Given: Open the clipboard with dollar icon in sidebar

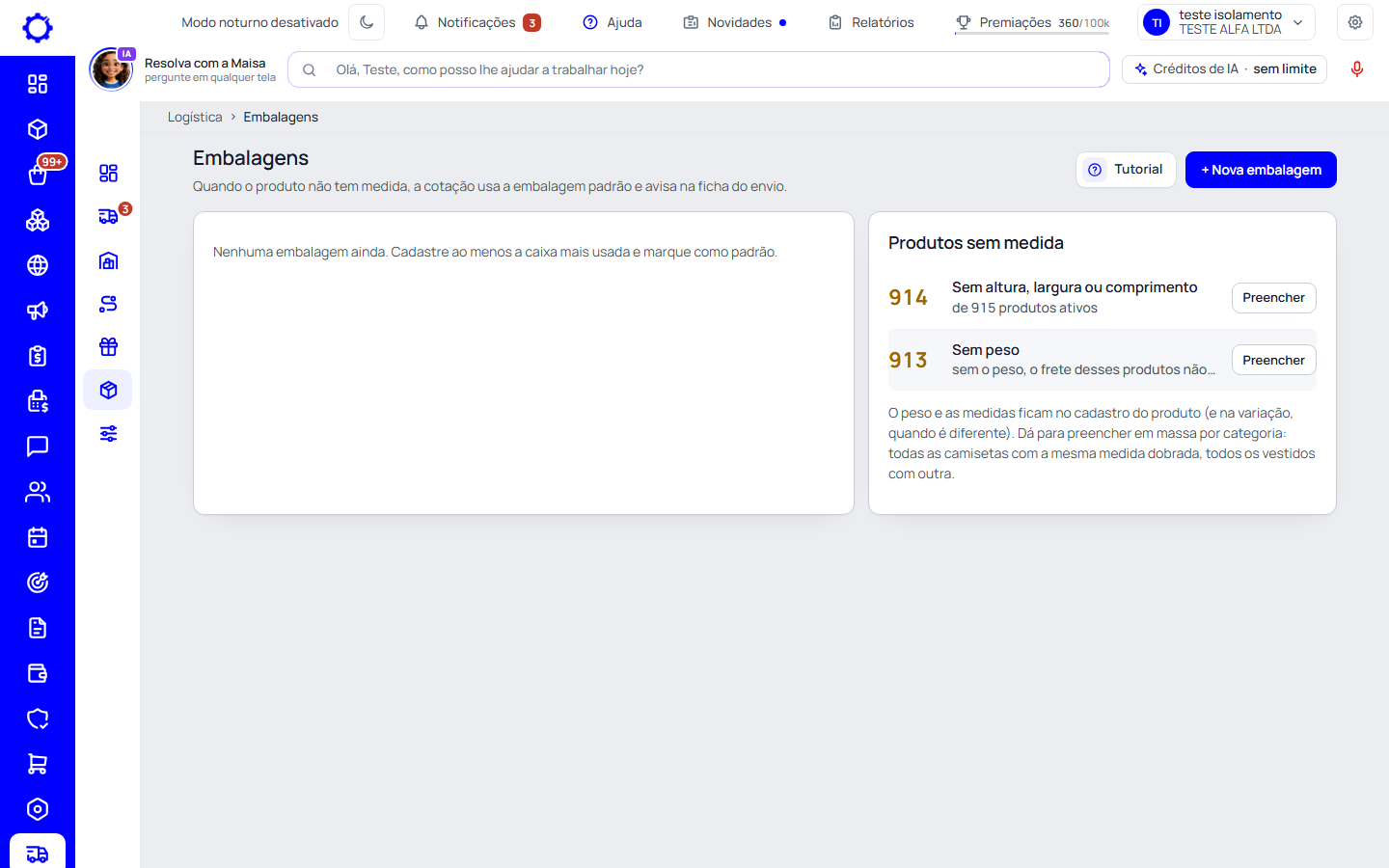Looking at the screenshot, I should 38,356.
